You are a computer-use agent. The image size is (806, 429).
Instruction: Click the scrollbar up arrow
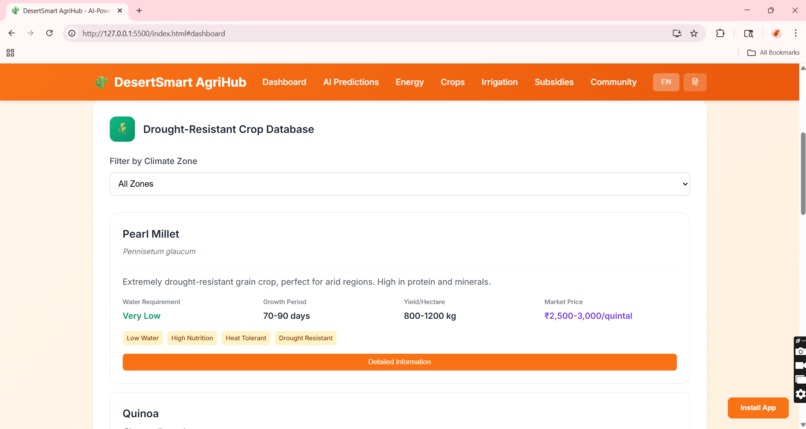(x=803, y=68)
